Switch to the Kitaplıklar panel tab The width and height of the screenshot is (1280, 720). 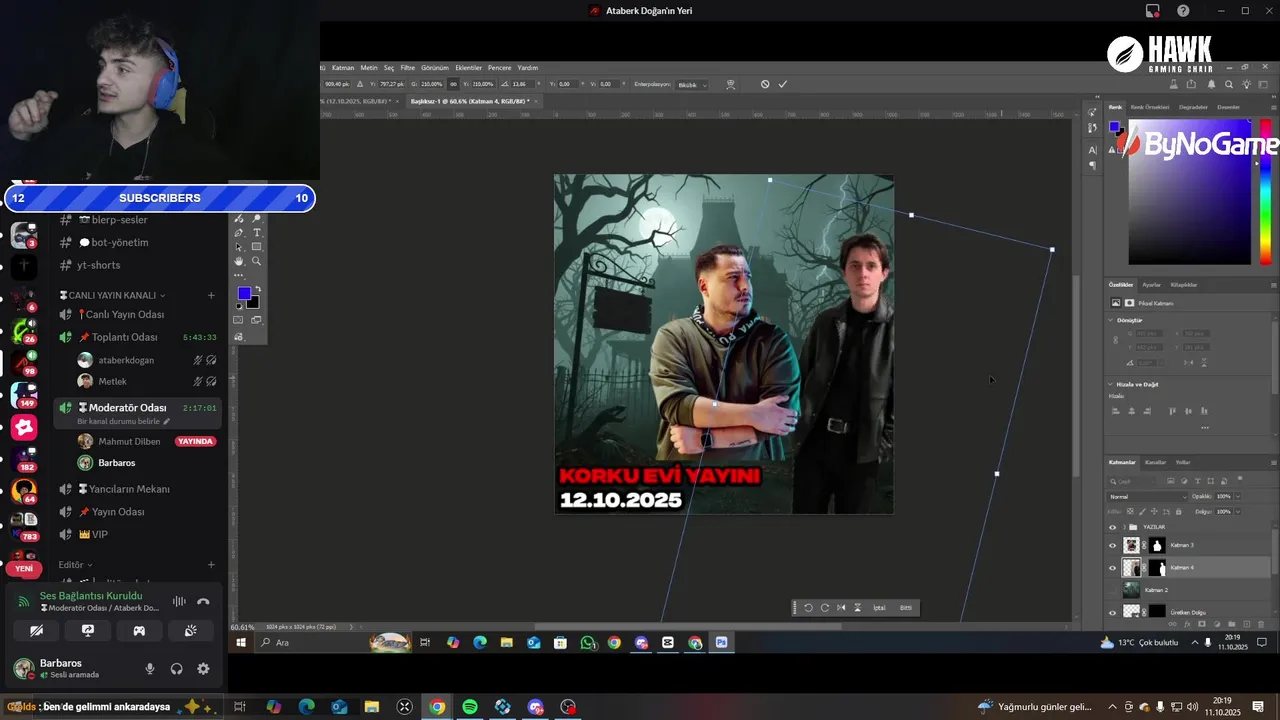(1183, 285)
